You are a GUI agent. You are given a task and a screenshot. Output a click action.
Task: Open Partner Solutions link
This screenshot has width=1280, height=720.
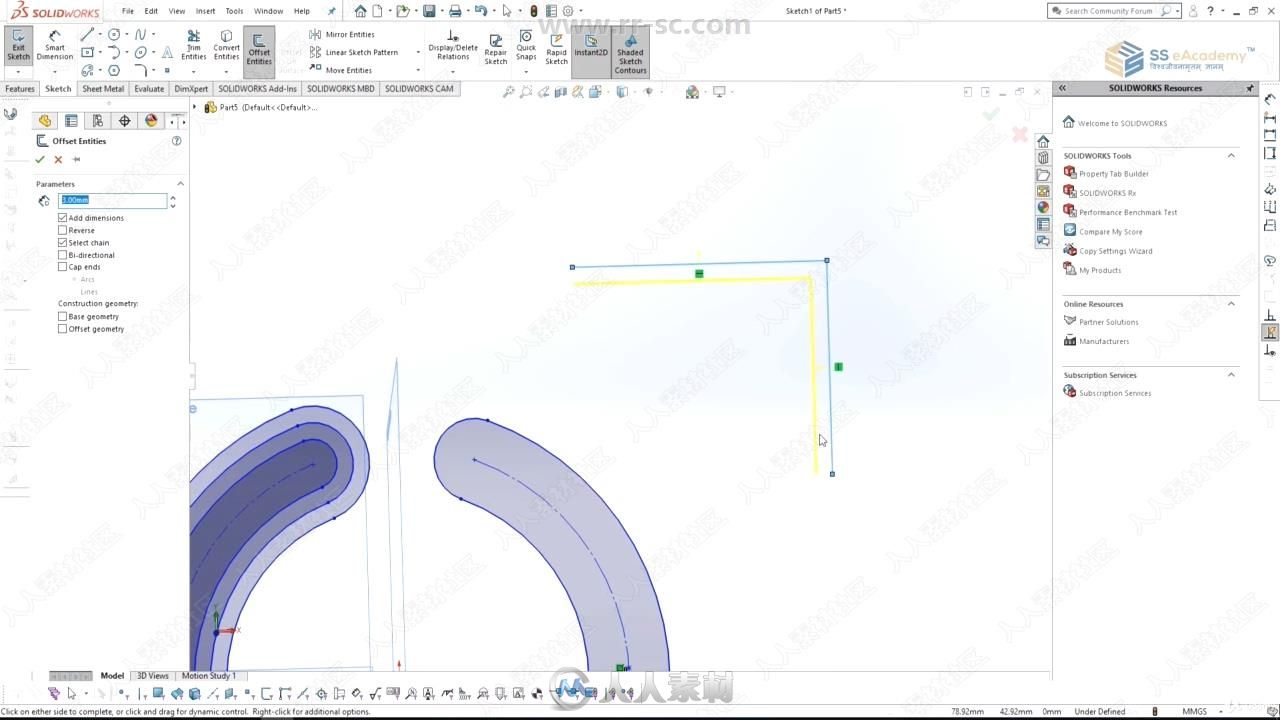pyautogui.click(x=1108, y=322)
